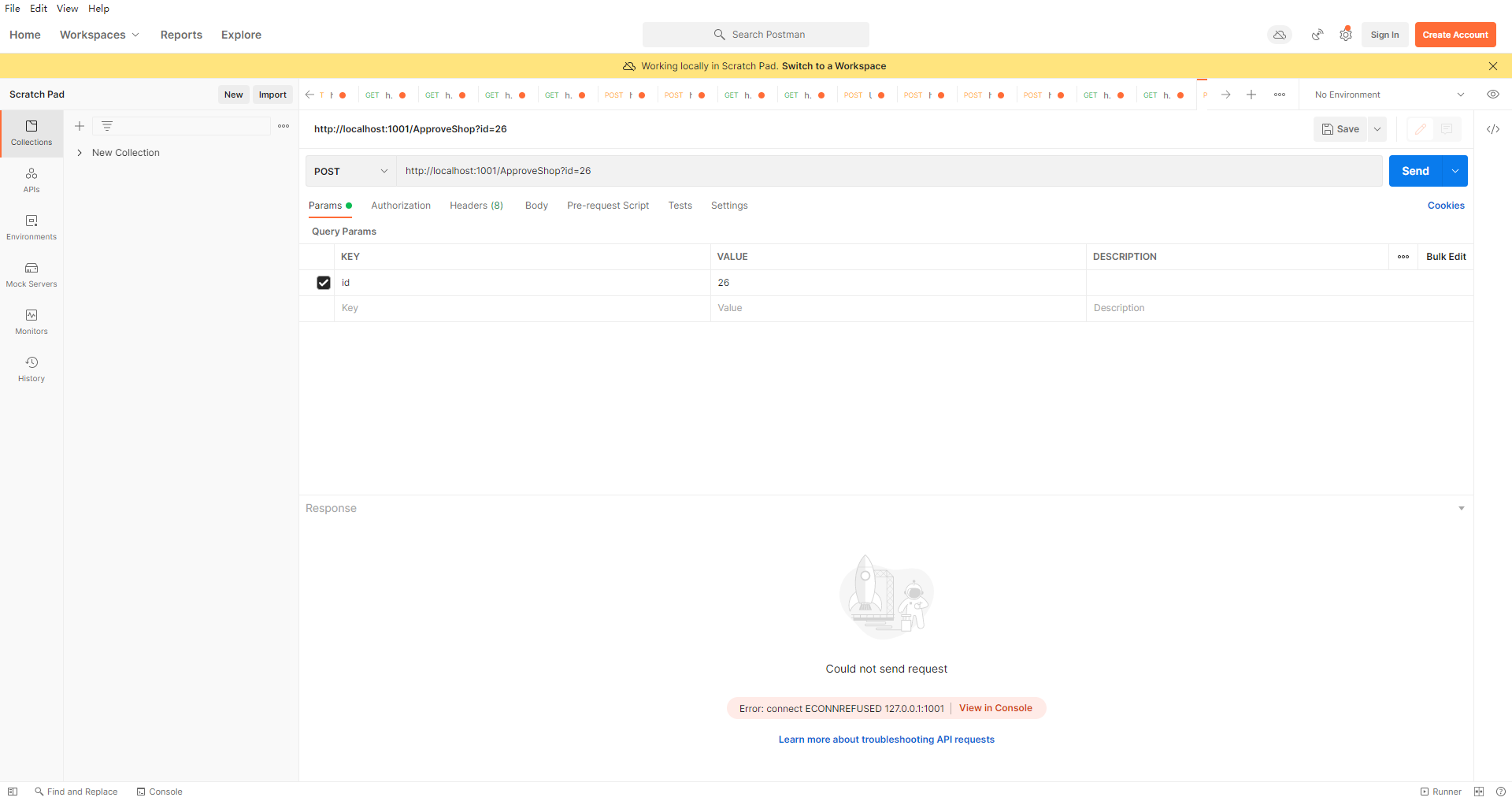Open troubleshooting API requests link
The height and width of the screenshot is (801, 1512).
(x=886, y=739)
